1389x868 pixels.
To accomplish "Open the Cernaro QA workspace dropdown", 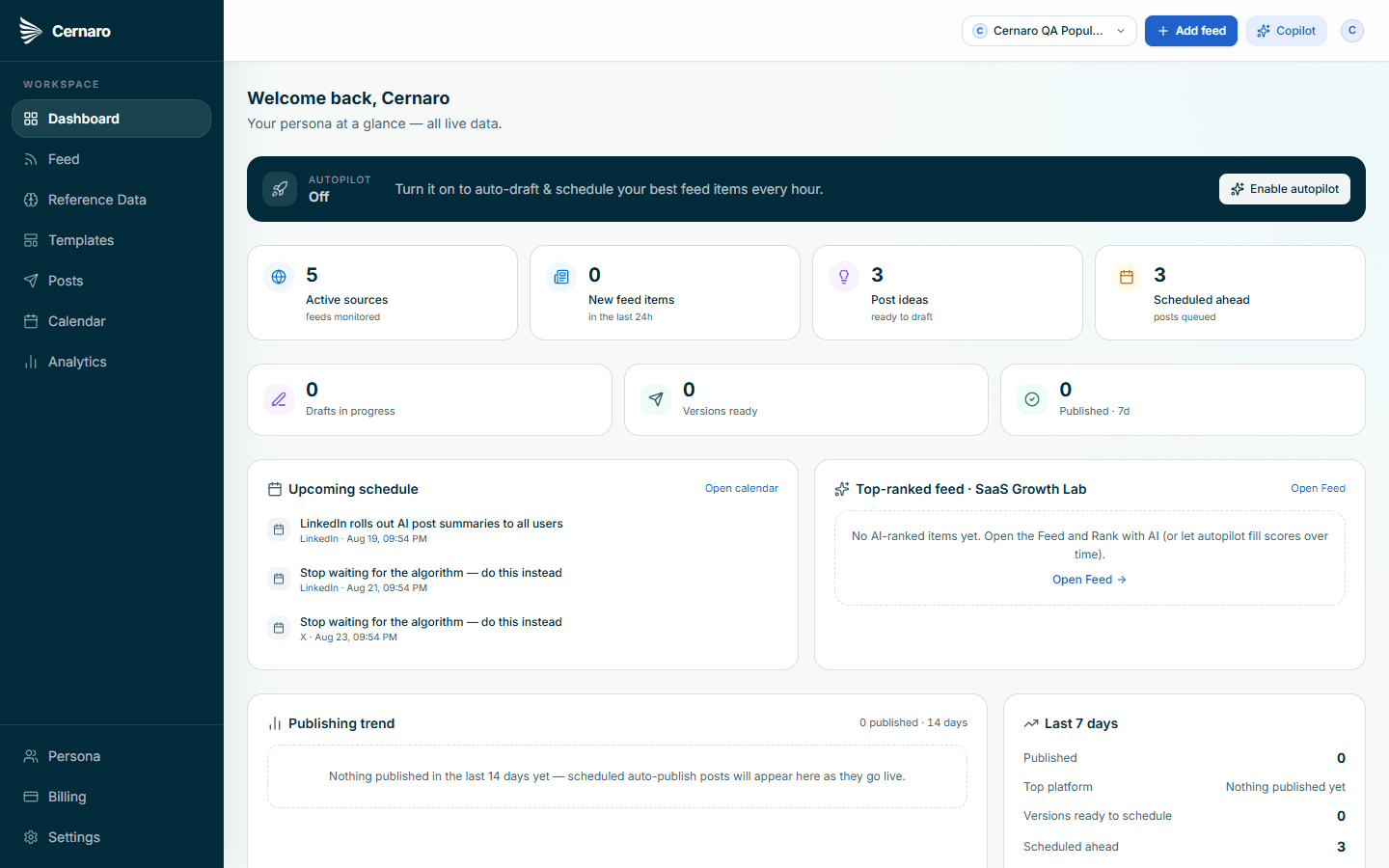I will coord(1049,31).
